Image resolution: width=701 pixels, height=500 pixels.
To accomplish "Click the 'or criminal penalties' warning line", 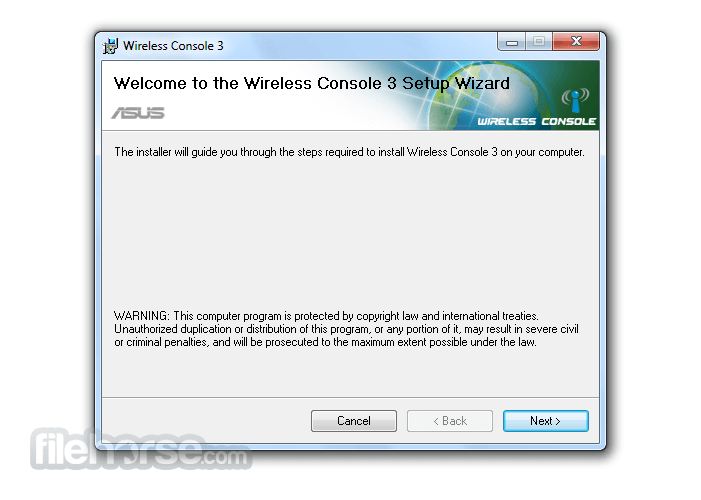I will click(325, 342).
